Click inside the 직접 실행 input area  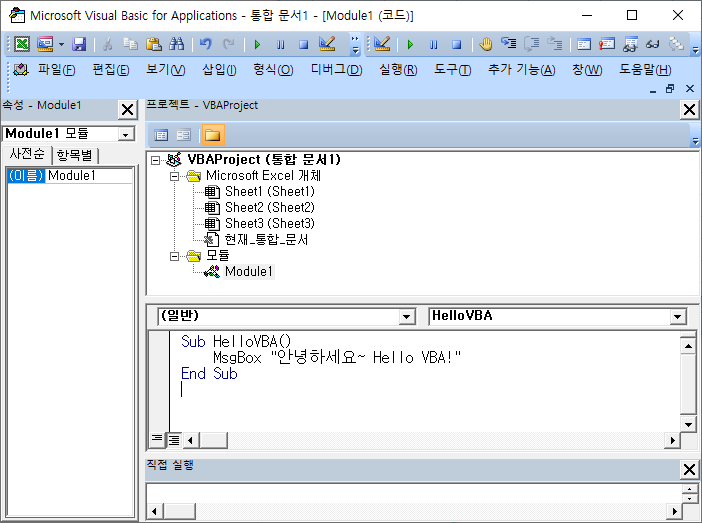click(412, 493)
